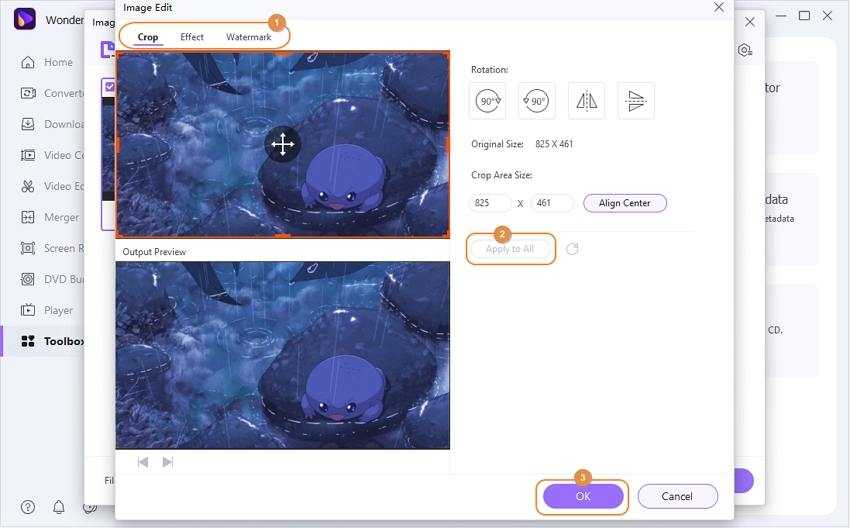Confirm edits with the OK button
The height and width of the screenshot is (528, 850).
583,496
